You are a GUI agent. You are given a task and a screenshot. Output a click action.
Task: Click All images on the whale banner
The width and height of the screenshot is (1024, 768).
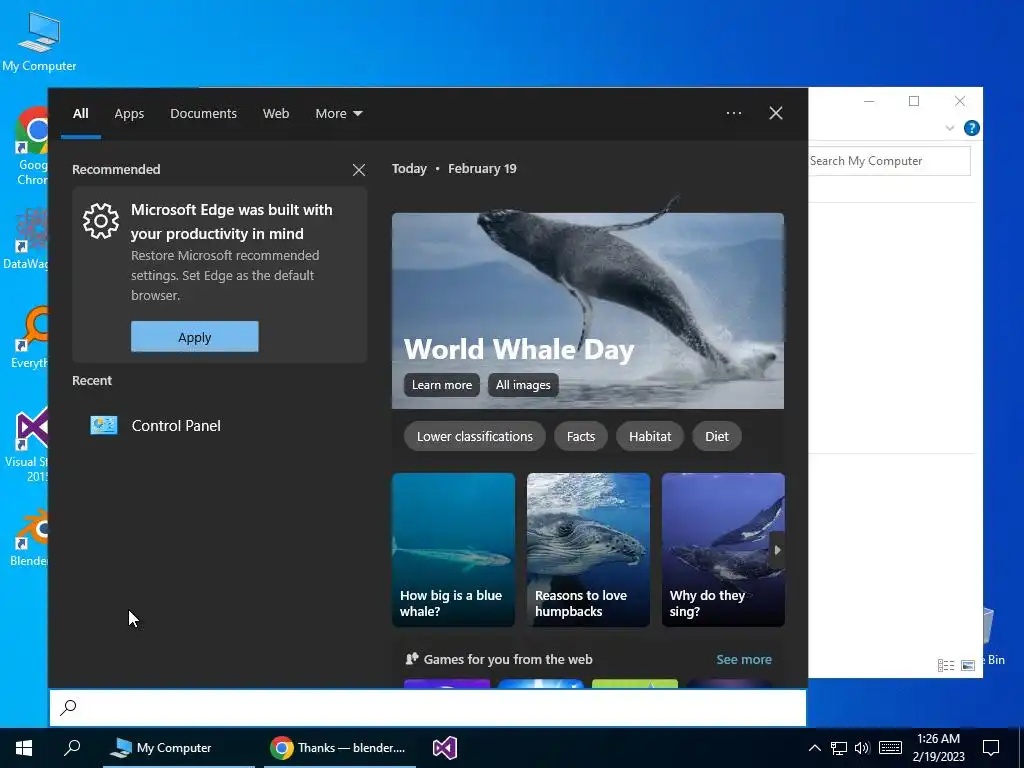click(523, 385)
